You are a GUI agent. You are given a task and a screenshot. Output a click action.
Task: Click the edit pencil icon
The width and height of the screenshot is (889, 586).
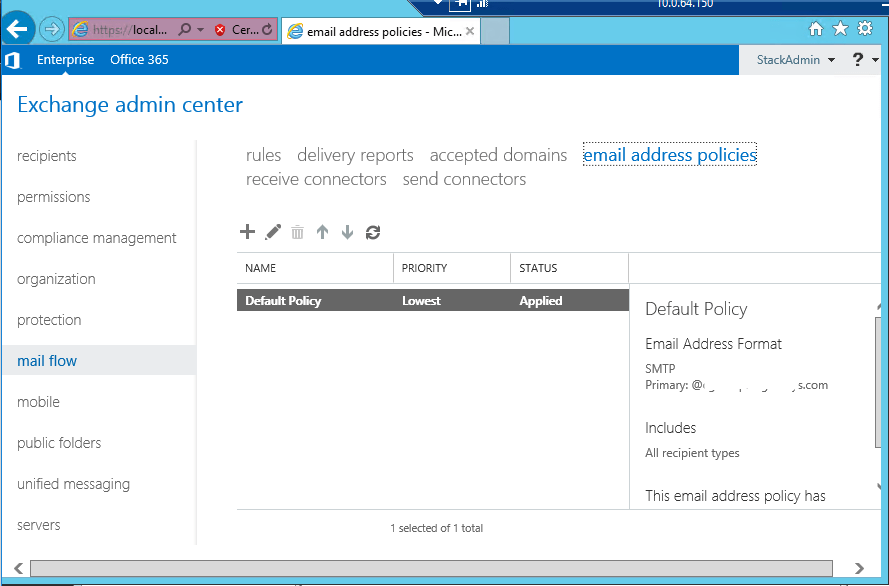click(x=273, y=232)
